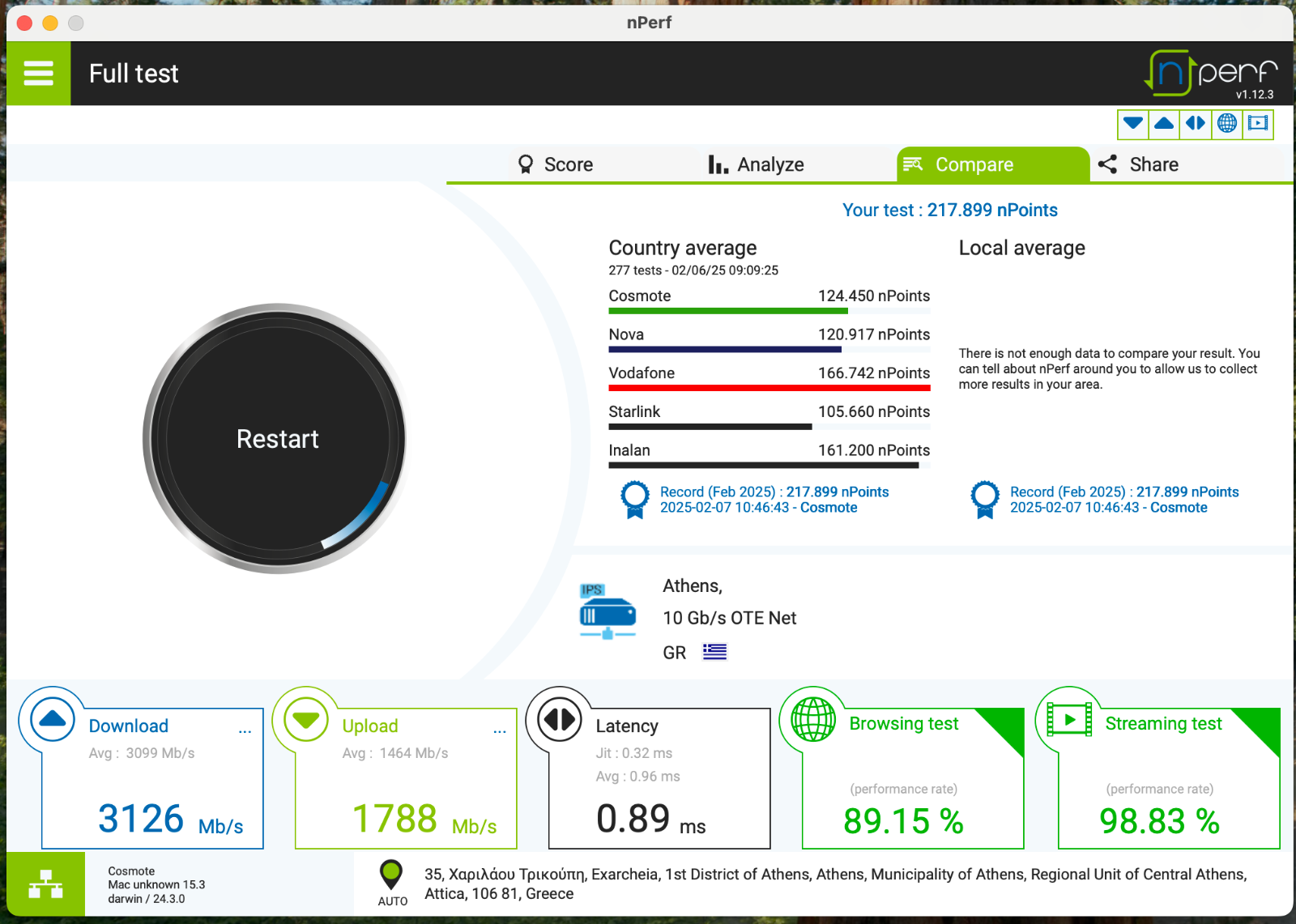Image resolution: width=1296 pixels, height=924 pixels.
Task: Click the street address text line
Action: (x=835, y=884)
